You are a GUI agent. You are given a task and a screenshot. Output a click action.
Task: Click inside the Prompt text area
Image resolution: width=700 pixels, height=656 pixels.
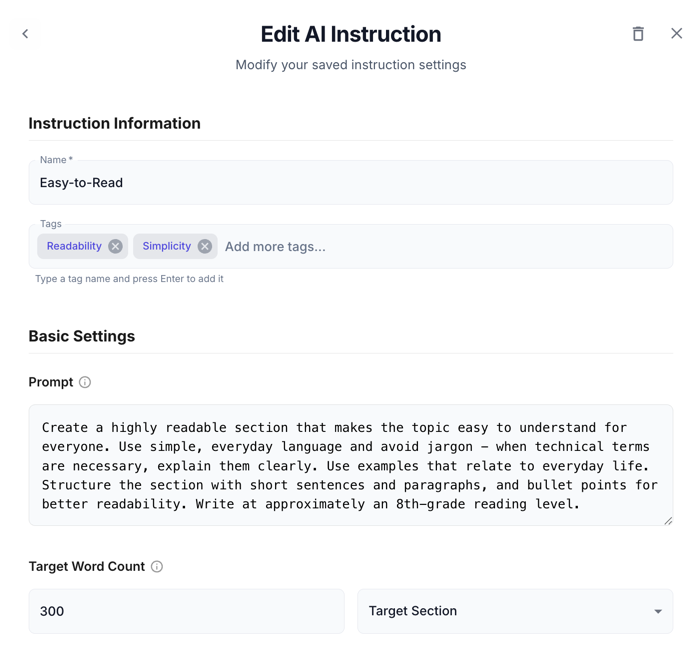point(351,465)
